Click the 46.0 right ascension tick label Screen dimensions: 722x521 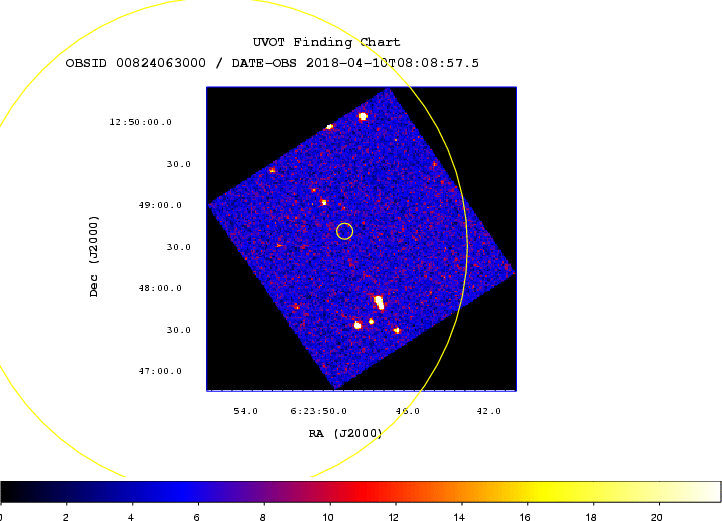(408, 411)
